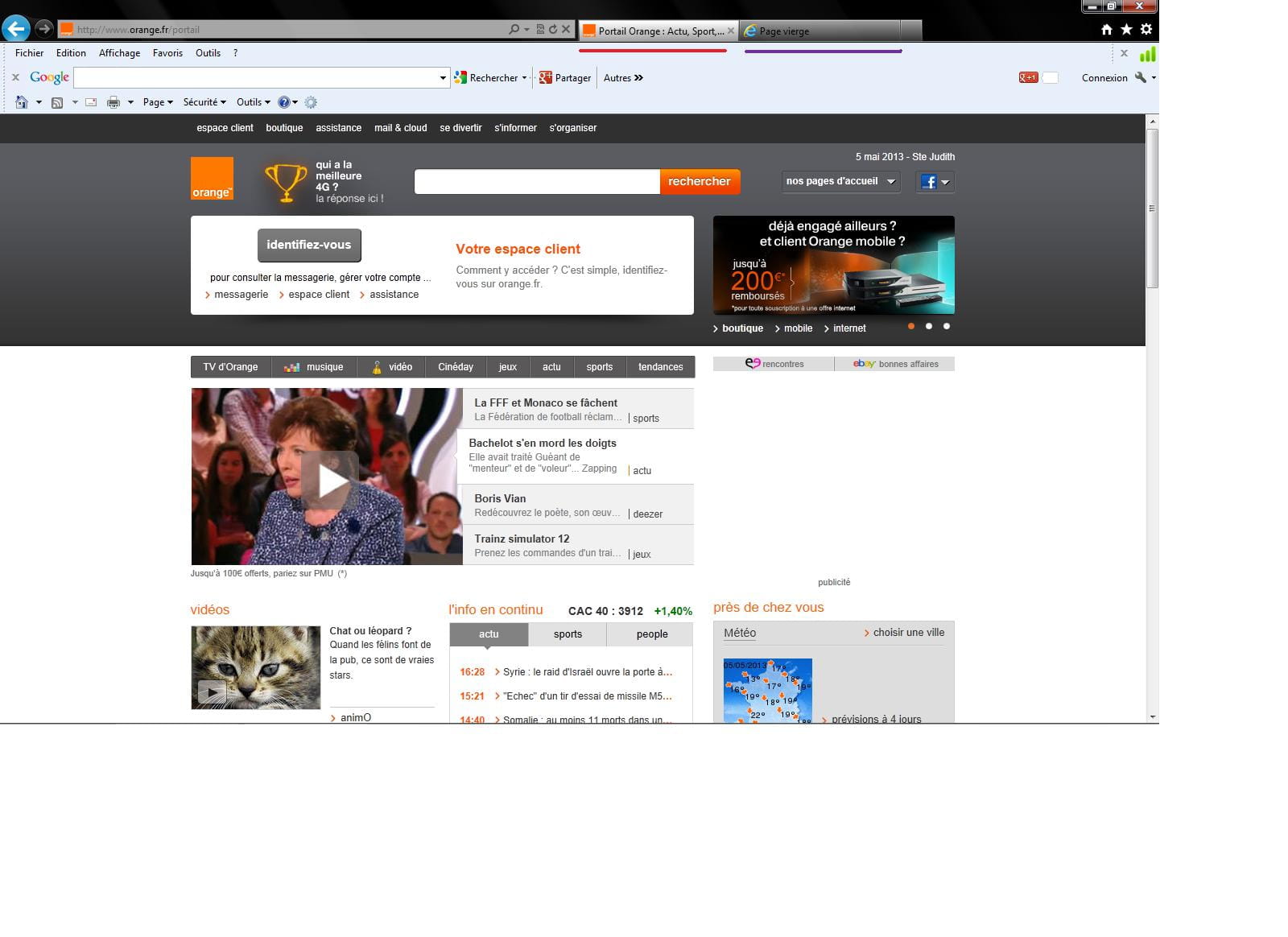1288x937 pixels.
Task: Play the kitten video thumbnail
Action: pyautogui.click(x=213, y=691)
